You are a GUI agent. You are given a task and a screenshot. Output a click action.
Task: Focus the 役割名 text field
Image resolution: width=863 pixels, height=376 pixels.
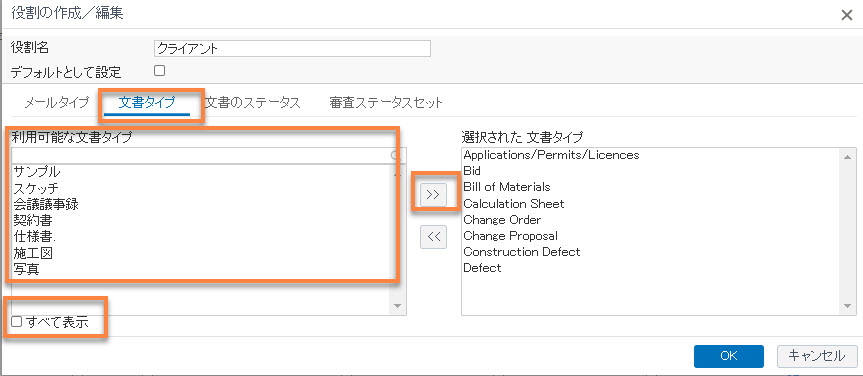click(292, 48)
